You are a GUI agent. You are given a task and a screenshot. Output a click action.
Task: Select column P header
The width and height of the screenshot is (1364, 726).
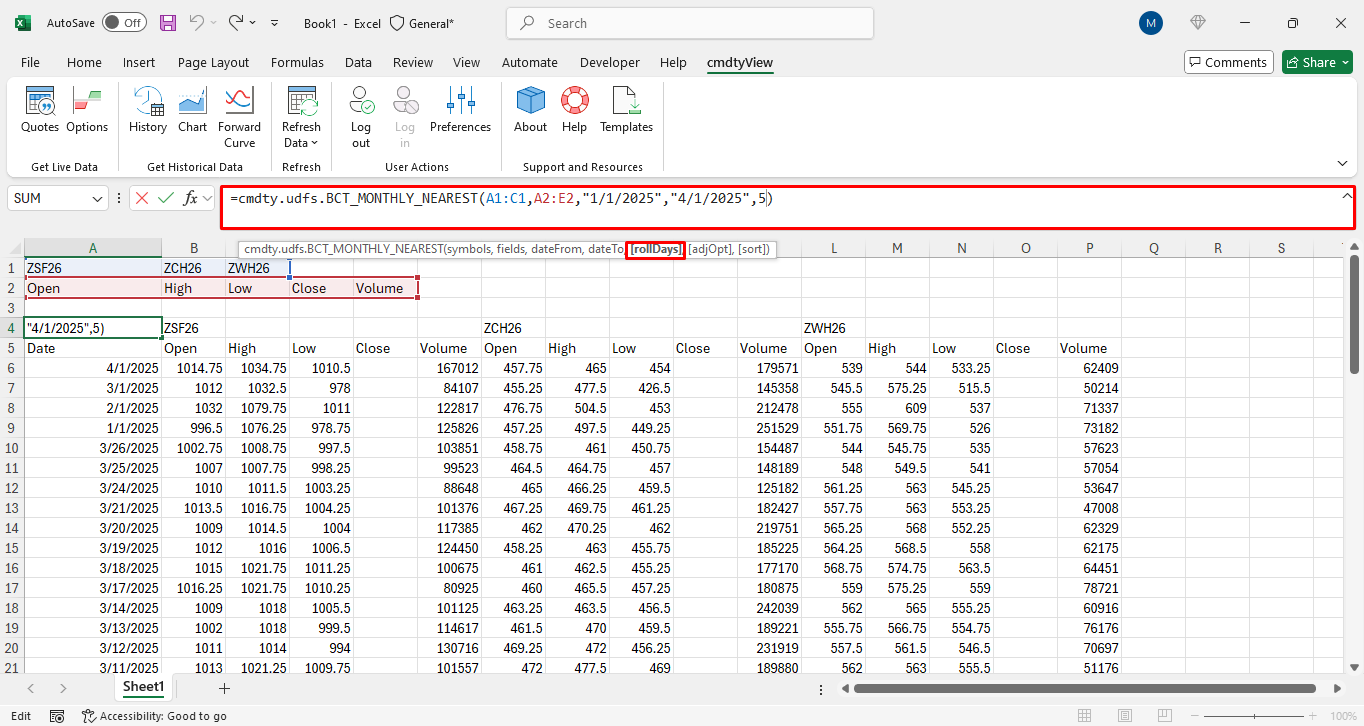click(x=1089, y=248)
